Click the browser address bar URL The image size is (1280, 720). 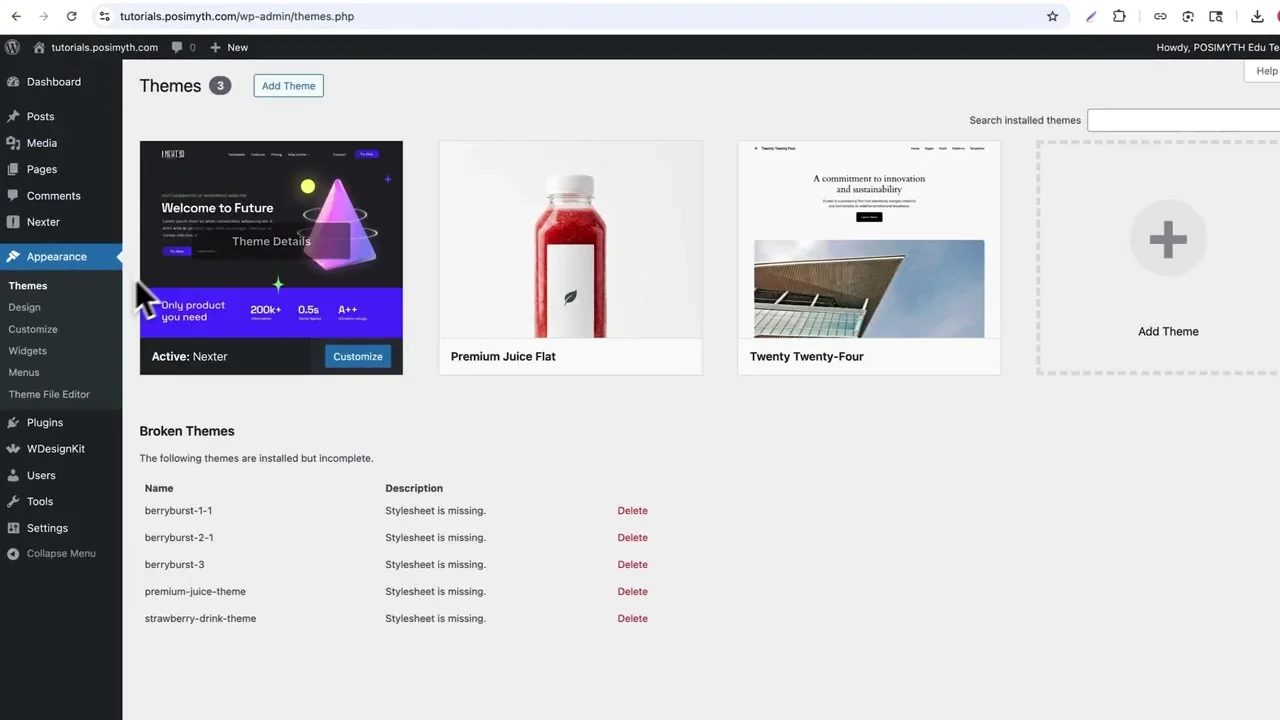tap(237, 16)
